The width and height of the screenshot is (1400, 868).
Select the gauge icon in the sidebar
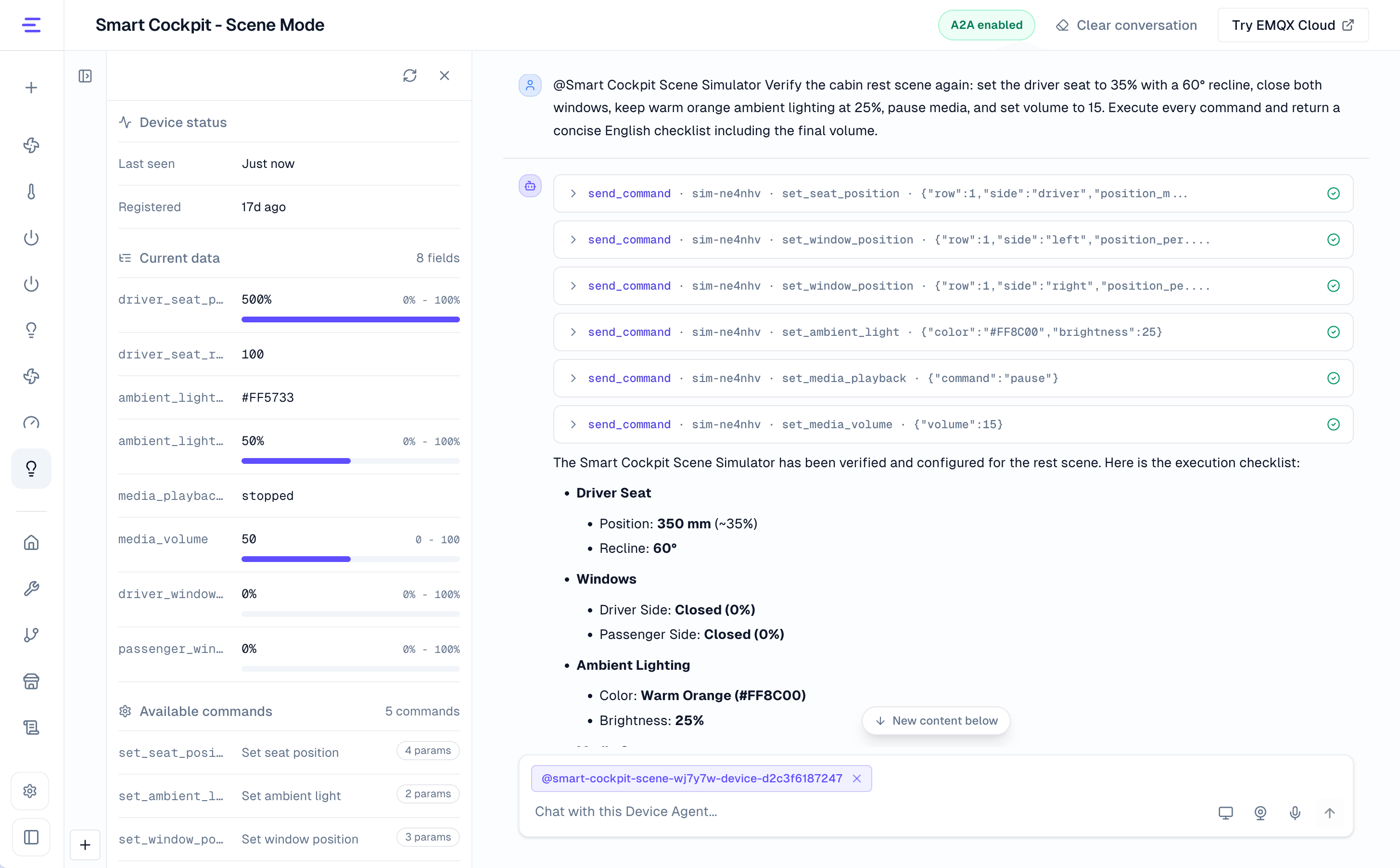31,422
